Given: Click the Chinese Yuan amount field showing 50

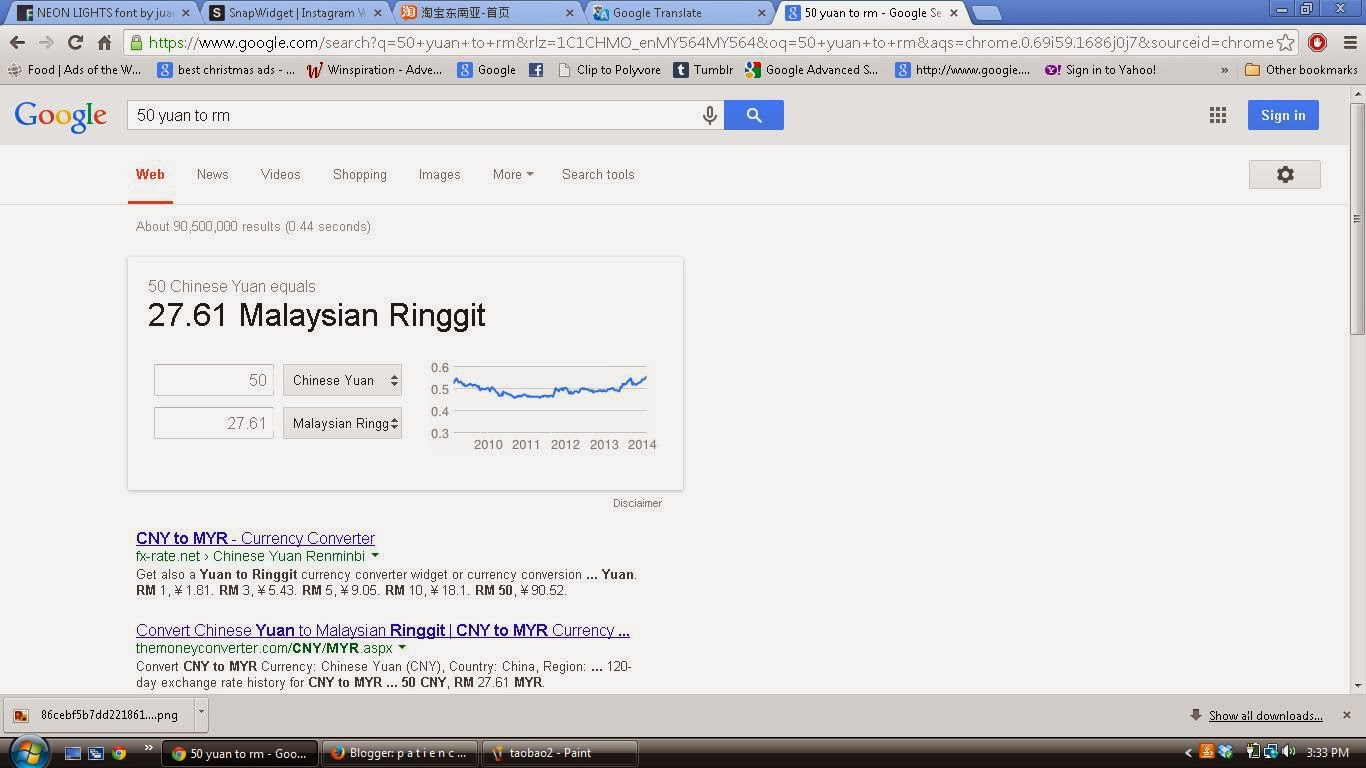Looking at the screenshot, I should point(214,380).
